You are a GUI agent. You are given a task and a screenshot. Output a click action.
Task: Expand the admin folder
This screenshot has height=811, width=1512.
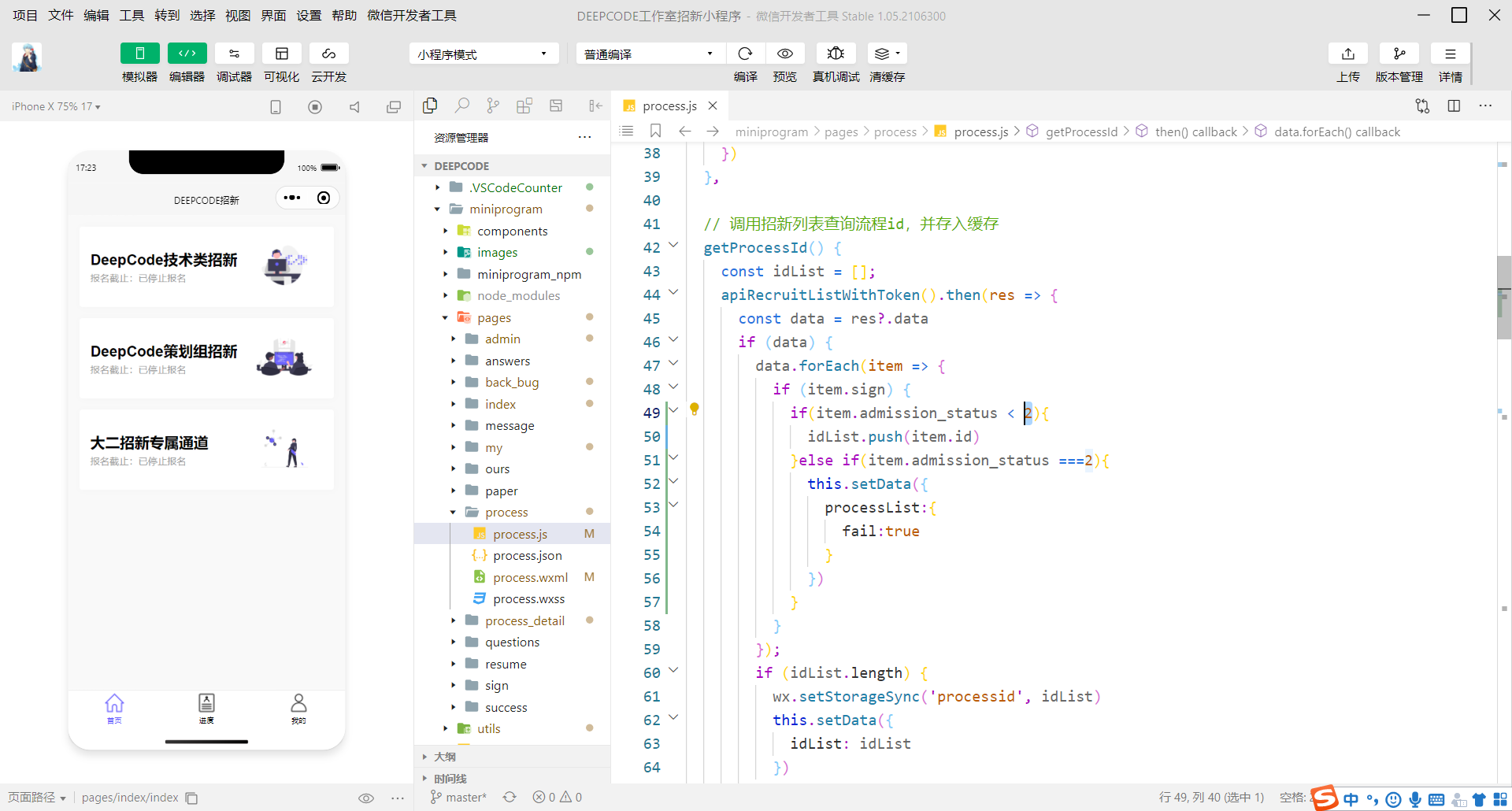512,339
